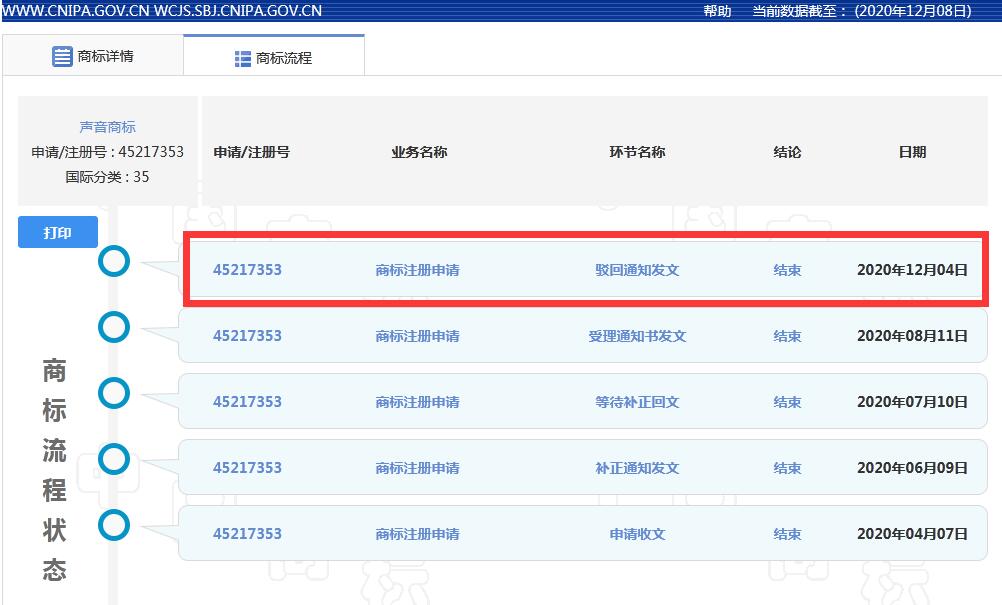
Task: Open the WWW.CNIPA.GOV.CN header link
Action: [x=74, y=12]
